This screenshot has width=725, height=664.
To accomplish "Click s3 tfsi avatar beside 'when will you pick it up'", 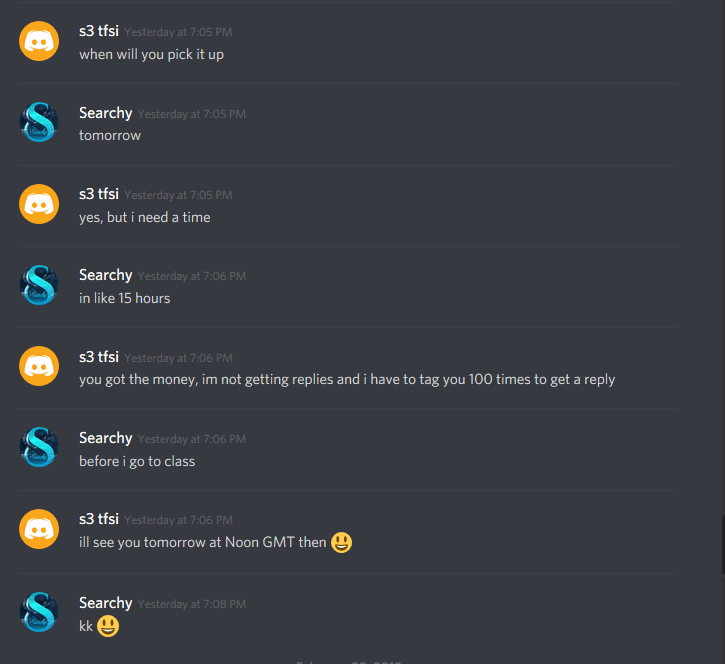I will 39,41.
